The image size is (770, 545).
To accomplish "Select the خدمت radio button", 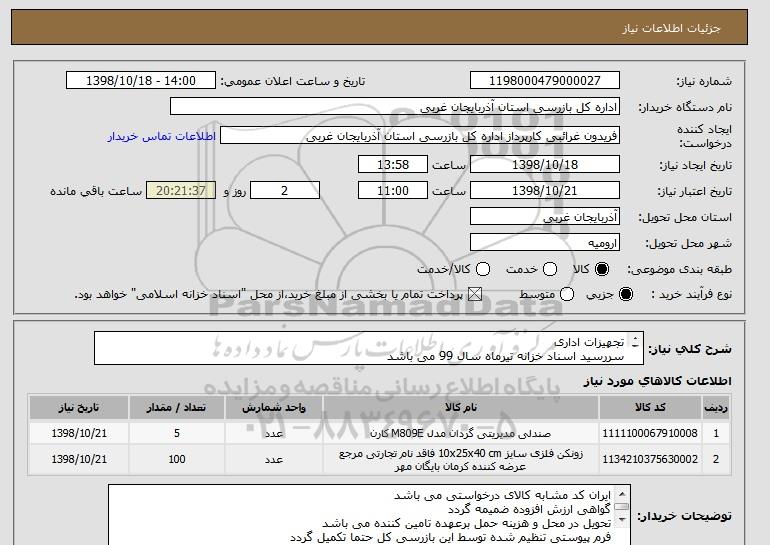I will pyautogui.click(x=550, y=269).
